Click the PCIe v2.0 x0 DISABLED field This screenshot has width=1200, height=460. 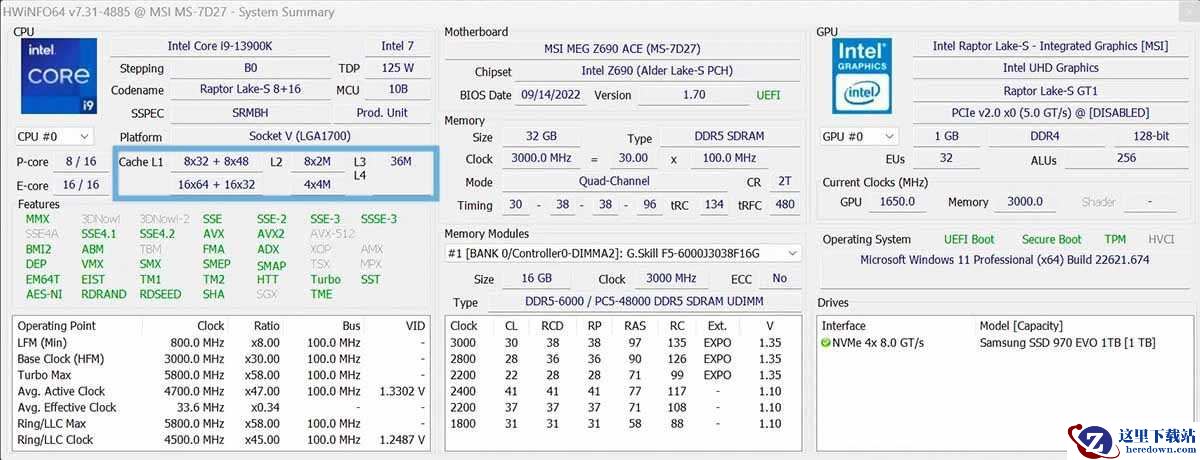pos(1050,113)
